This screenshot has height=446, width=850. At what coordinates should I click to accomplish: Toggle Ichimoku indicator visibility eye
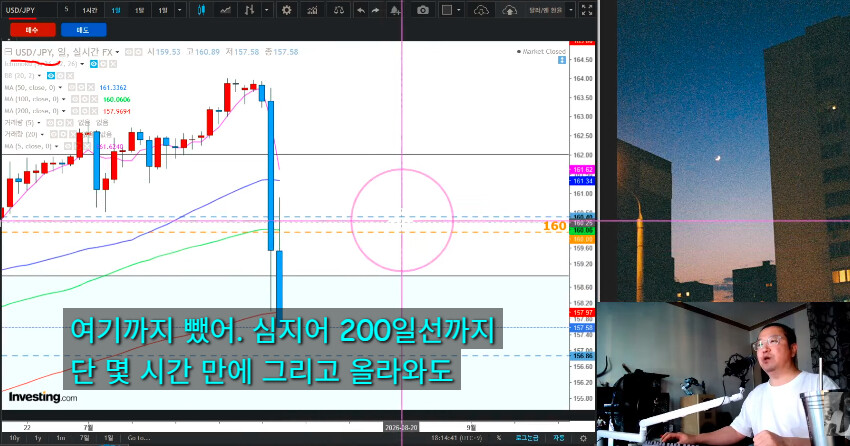click(x=94, y=64)
